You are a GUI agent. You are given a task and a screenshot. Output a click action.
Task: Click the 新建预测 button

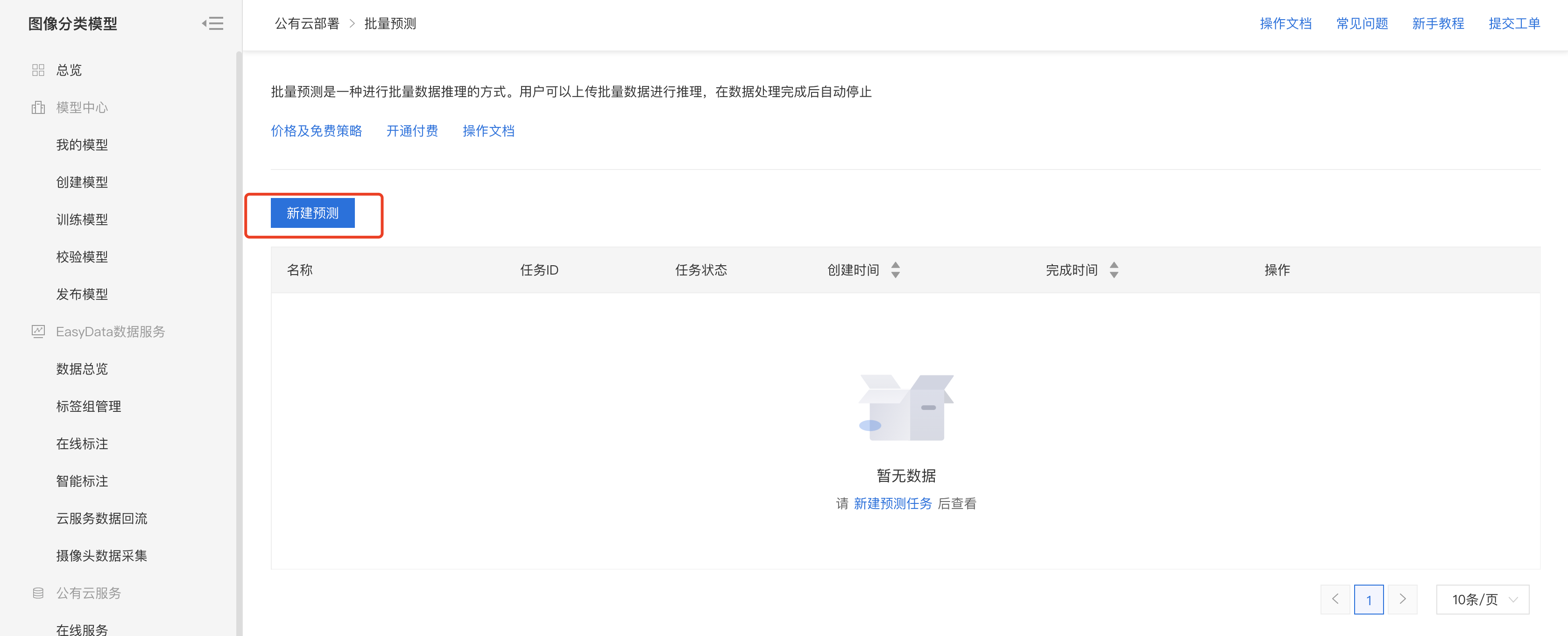tap(312, 213)
